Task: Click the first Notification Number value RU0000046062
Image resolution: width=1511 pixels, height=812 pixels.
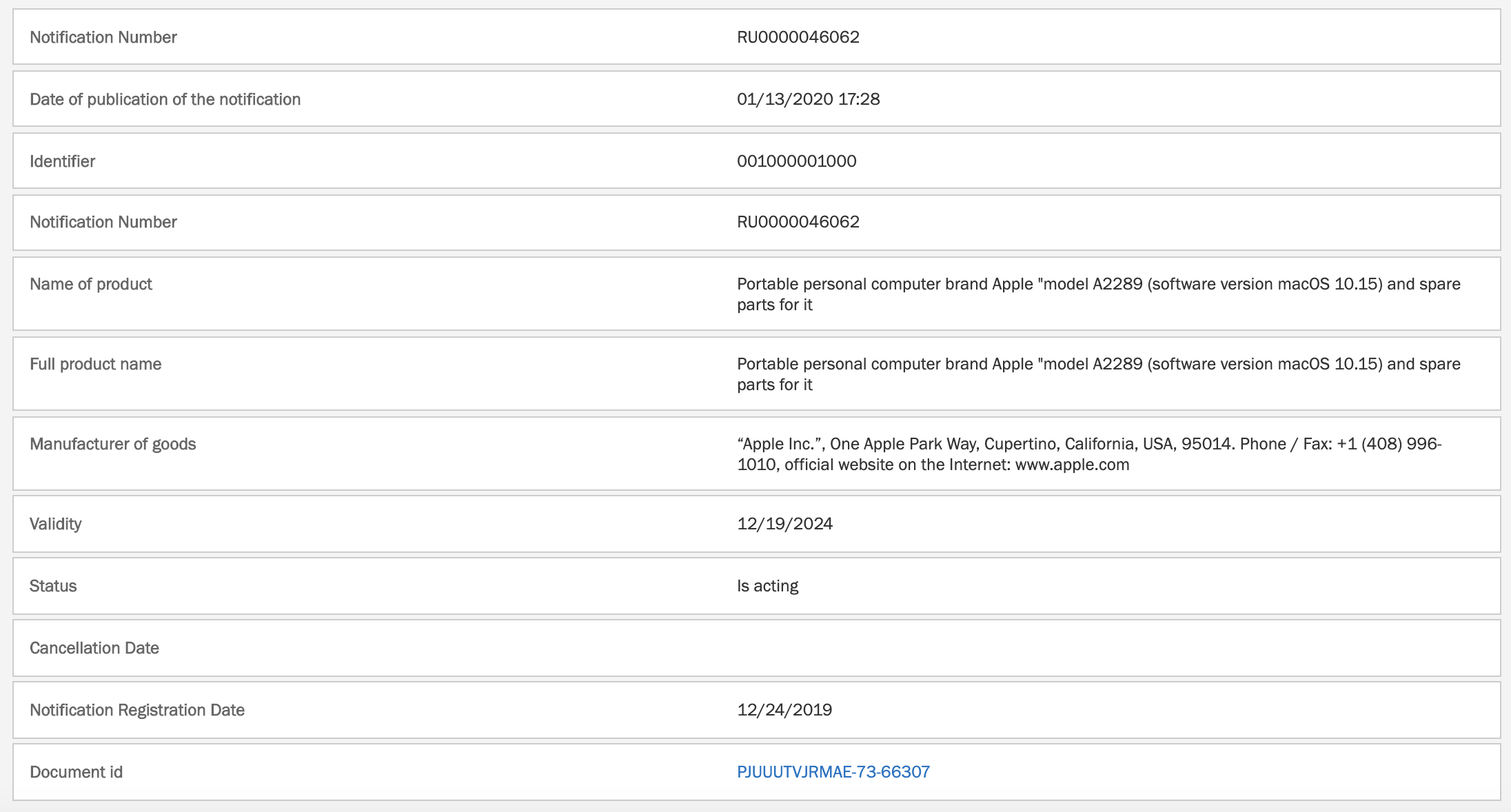Action: pos(798,37)
